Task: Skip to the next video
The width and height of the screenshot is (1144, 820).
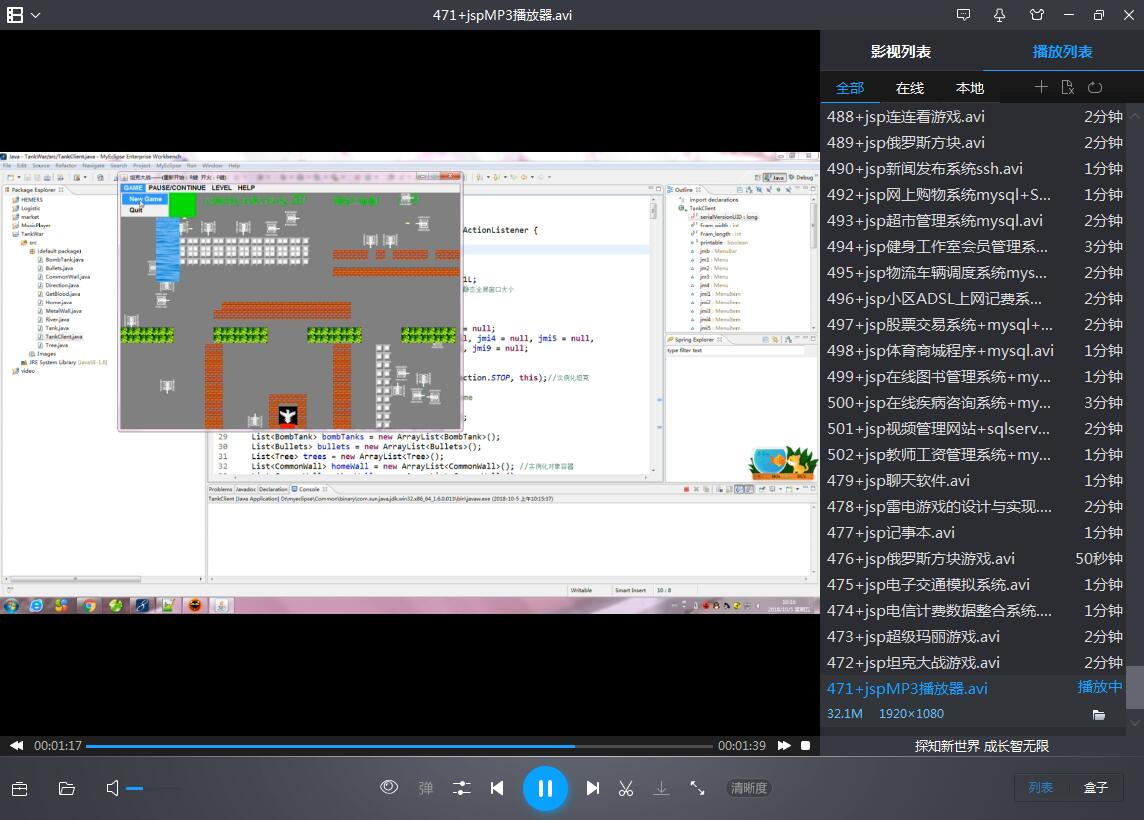Action: (592, 788)
